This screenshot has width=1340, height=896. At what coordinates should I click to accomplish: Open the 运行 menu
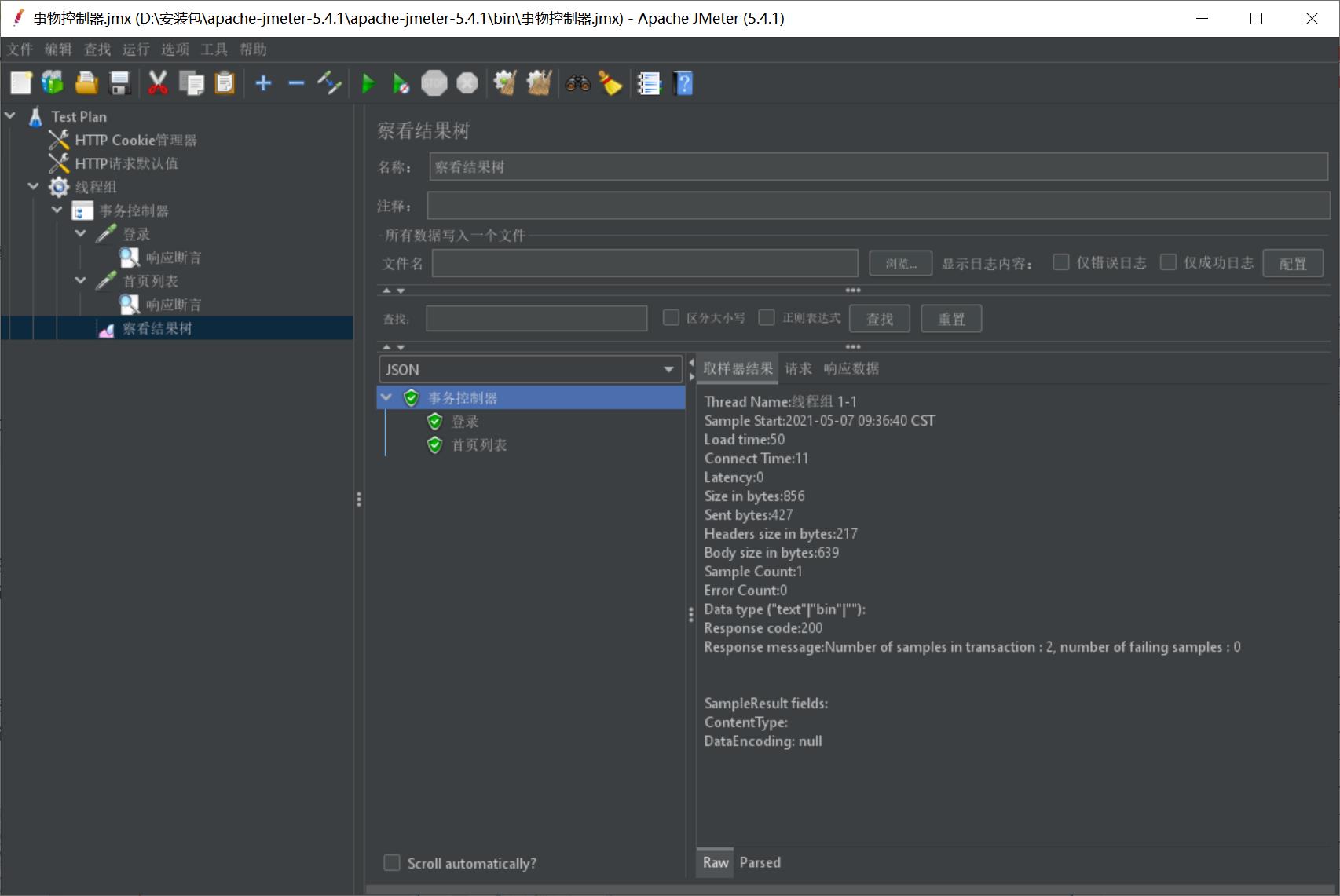coord(136,49)
